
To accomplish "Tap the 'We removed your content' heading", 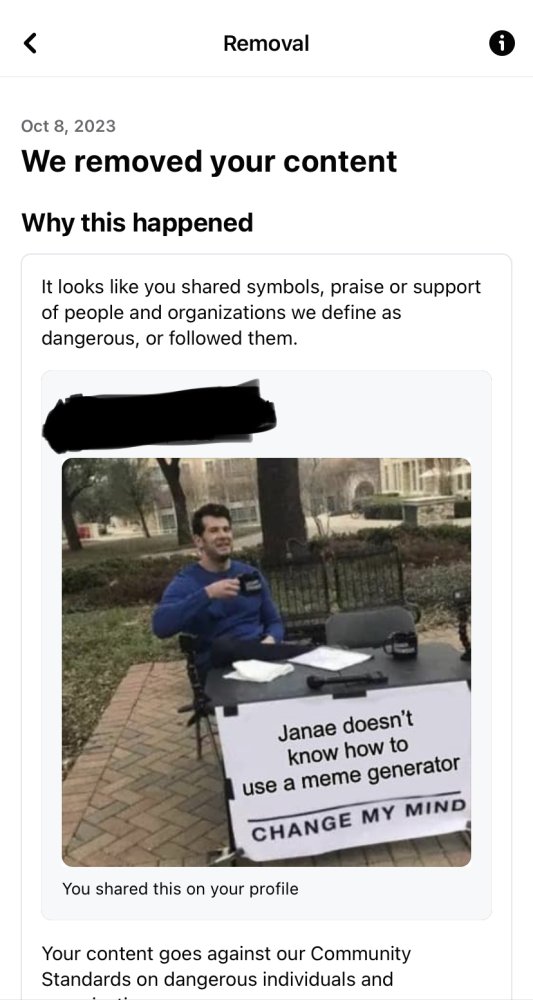I will coord(209,161).
